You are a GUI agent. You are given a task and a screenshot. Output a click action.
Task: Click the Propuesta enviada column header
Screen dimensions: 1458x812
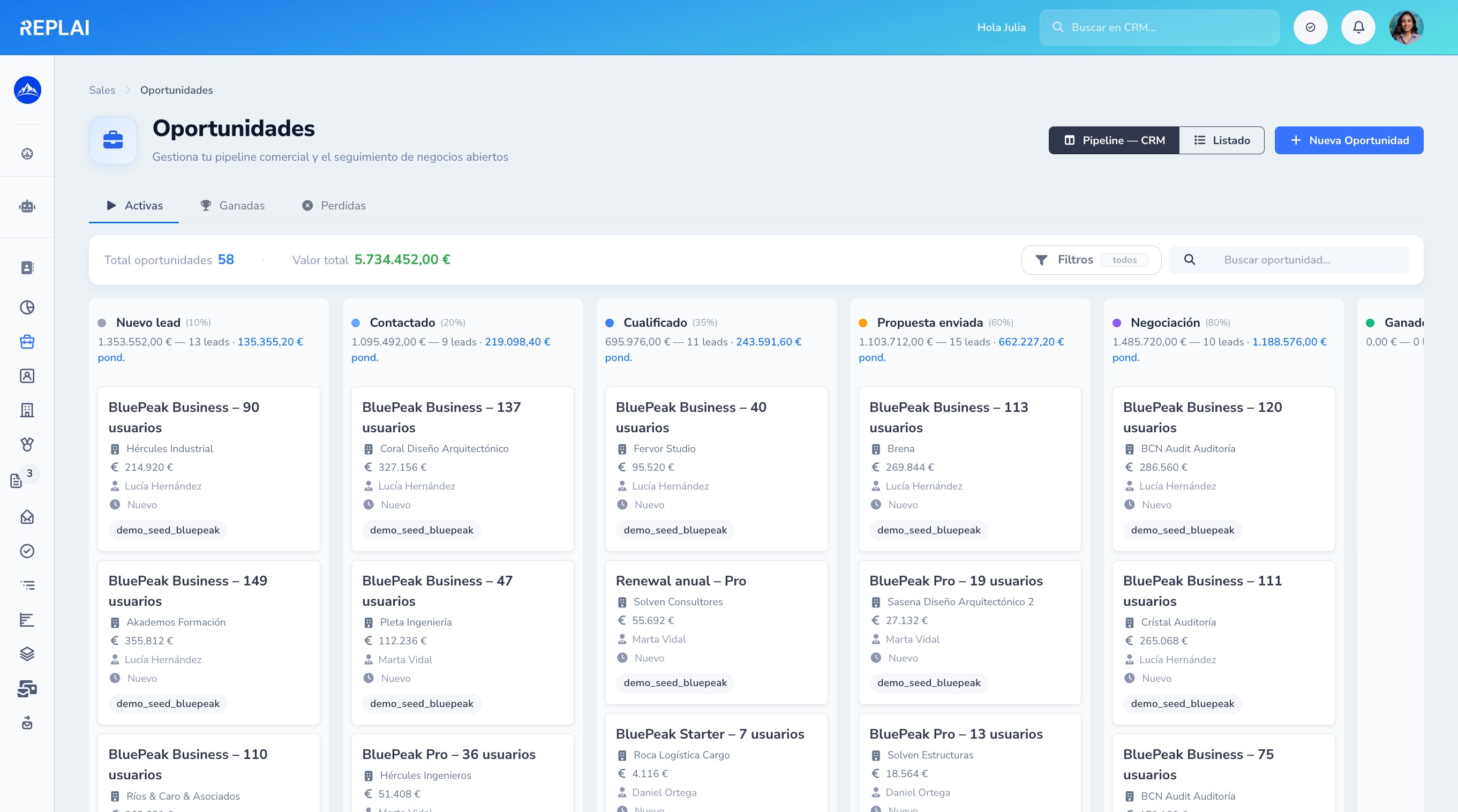(929, 322)
